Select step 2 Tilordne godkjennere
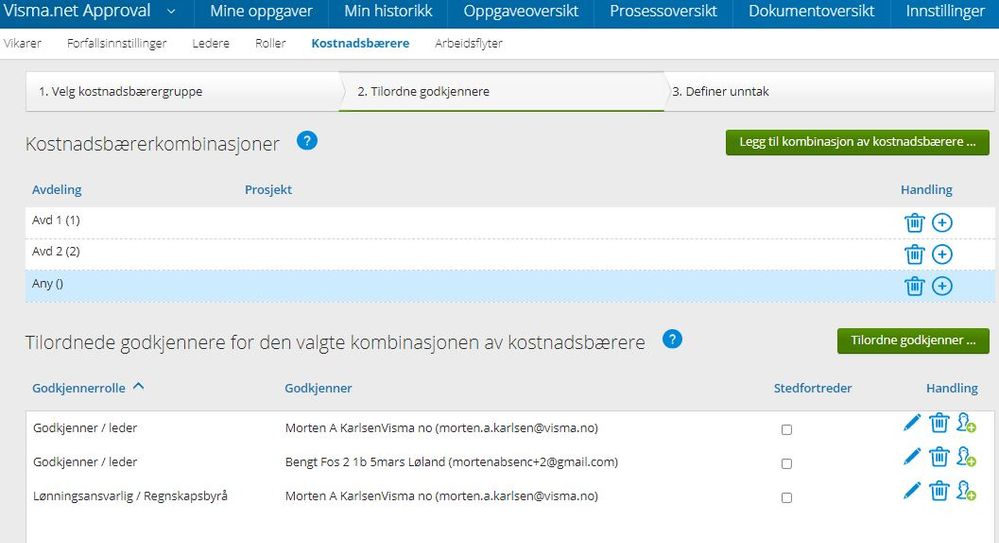This screenshot has width=999, height=543. coord(502,91)
